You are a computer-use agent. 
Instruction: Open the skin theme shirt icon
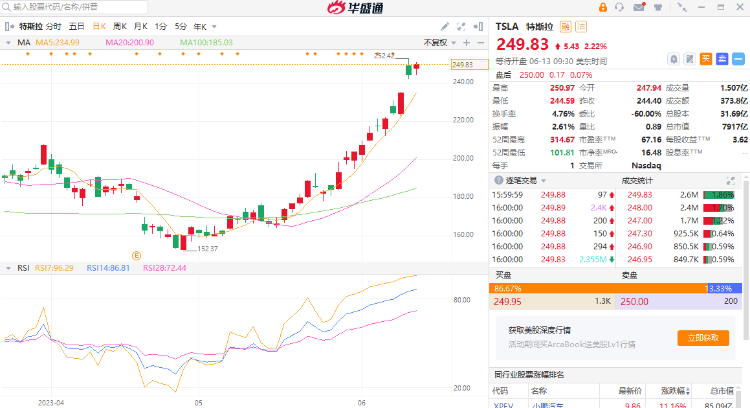(x=658, y=7)
